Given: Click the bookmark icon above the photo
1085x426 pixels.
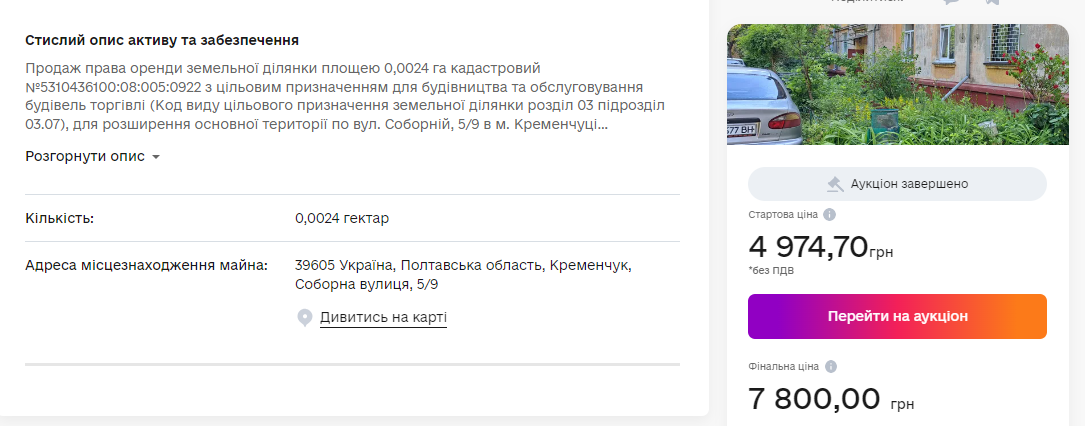Looking at the screenshot, I should (991, 3).
